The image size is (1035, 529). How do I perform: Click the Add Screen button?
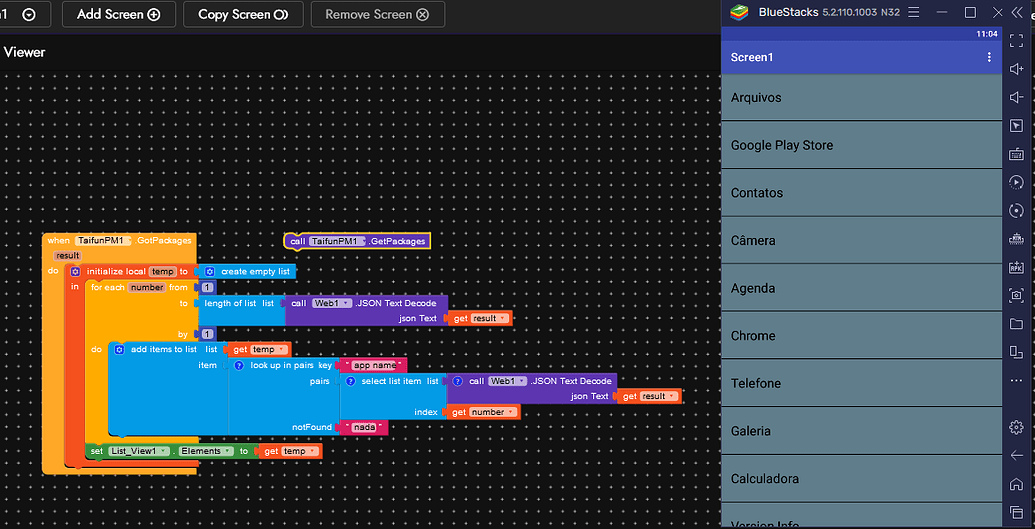tap(119, 15)
